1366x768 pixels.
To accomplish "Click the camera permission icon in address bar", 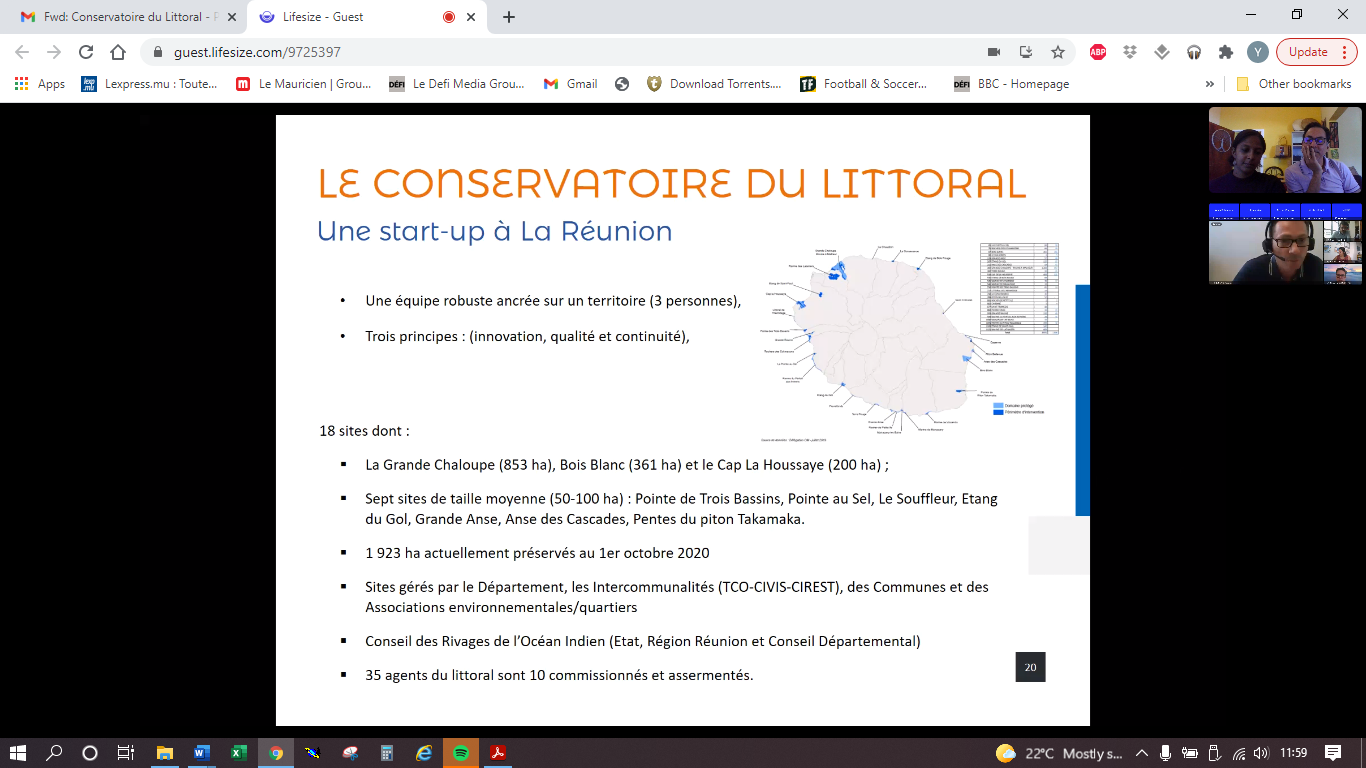I will click(x=994, y=52).
